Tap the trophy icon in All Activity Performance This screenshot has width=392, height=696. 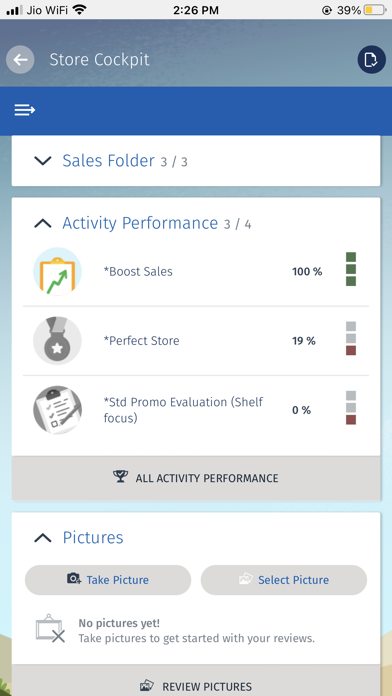[x=120, y=478]
